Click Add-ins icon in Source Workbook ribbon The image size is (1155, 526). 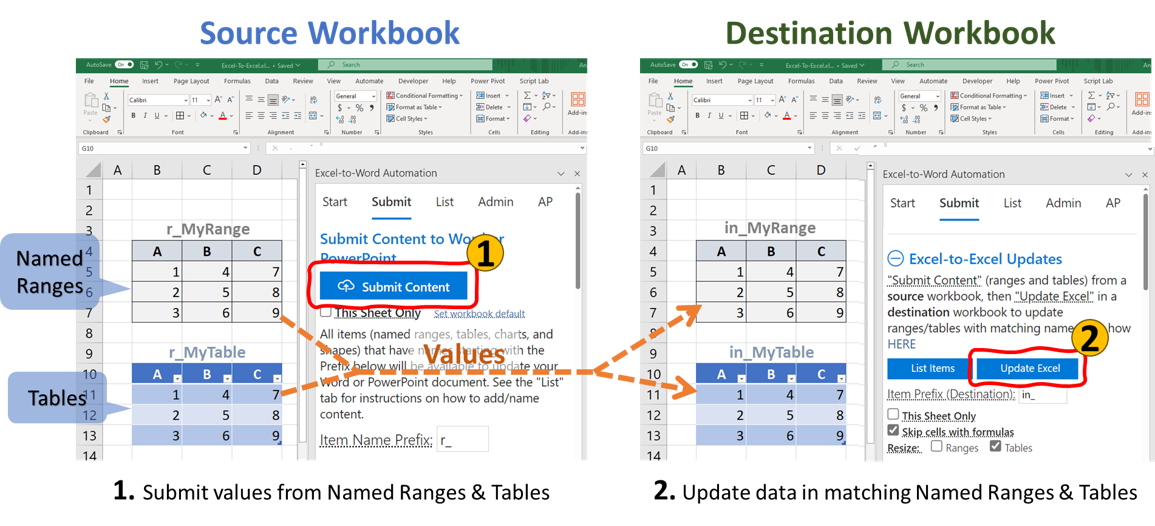578,99
